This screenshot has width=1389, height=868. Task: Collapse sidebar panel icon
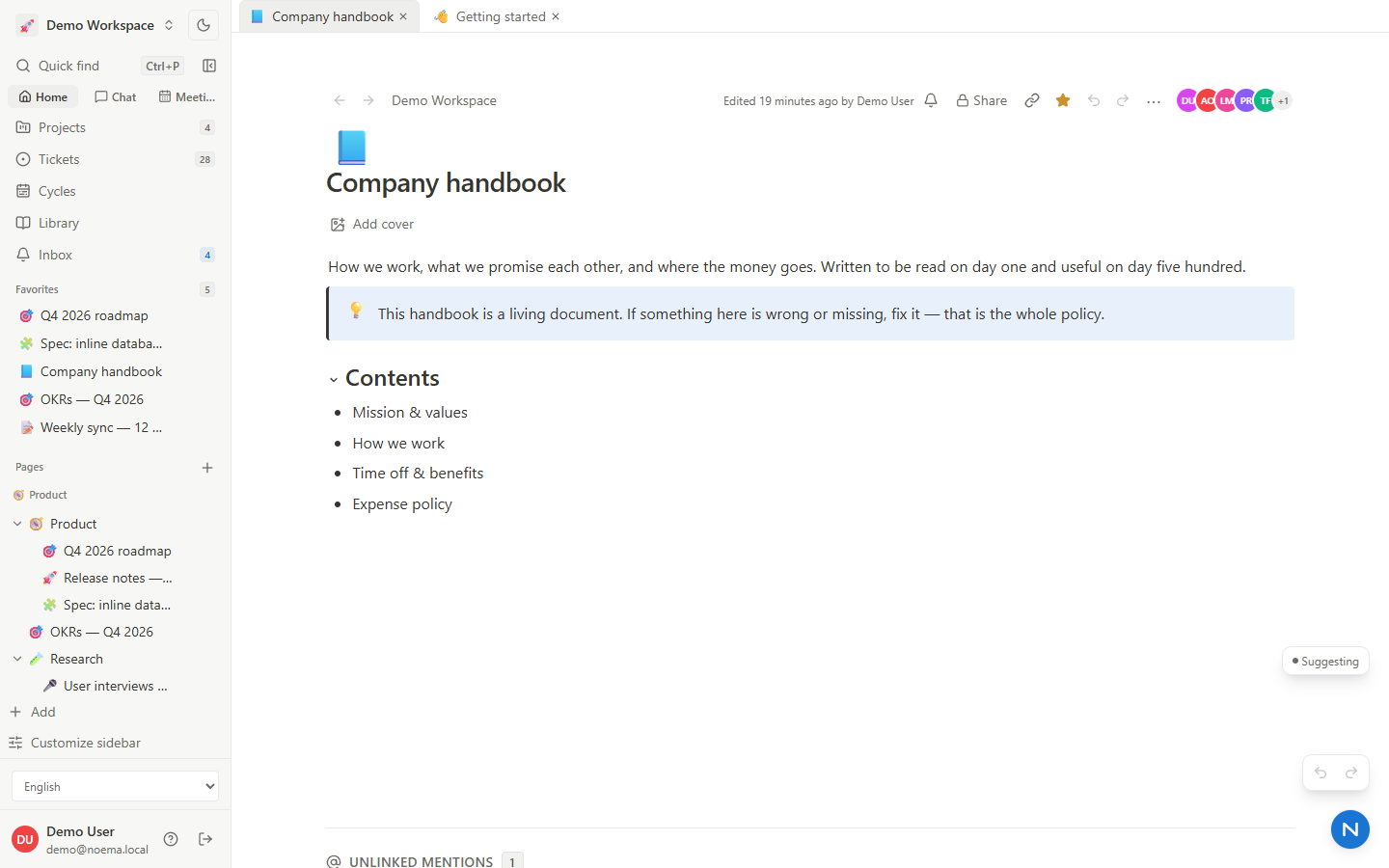tap(209, 66)
